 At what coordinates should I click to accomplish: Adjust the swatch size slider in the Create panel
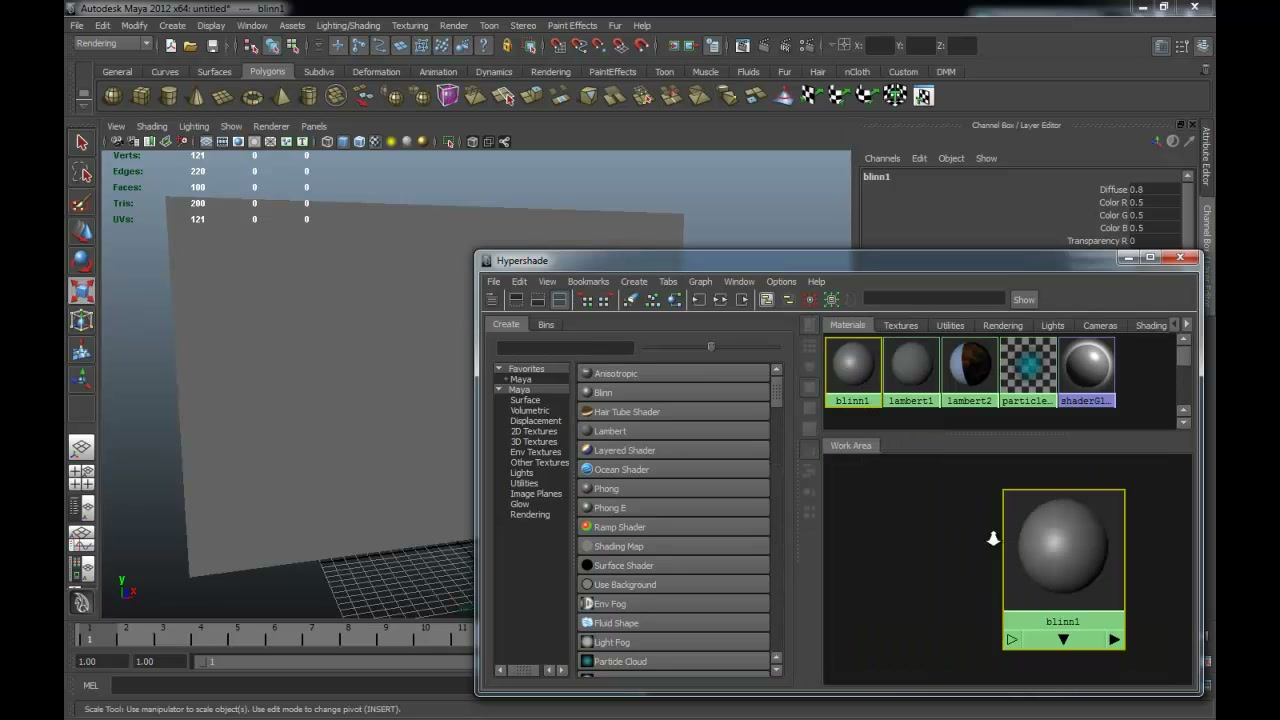click(711, 347)
